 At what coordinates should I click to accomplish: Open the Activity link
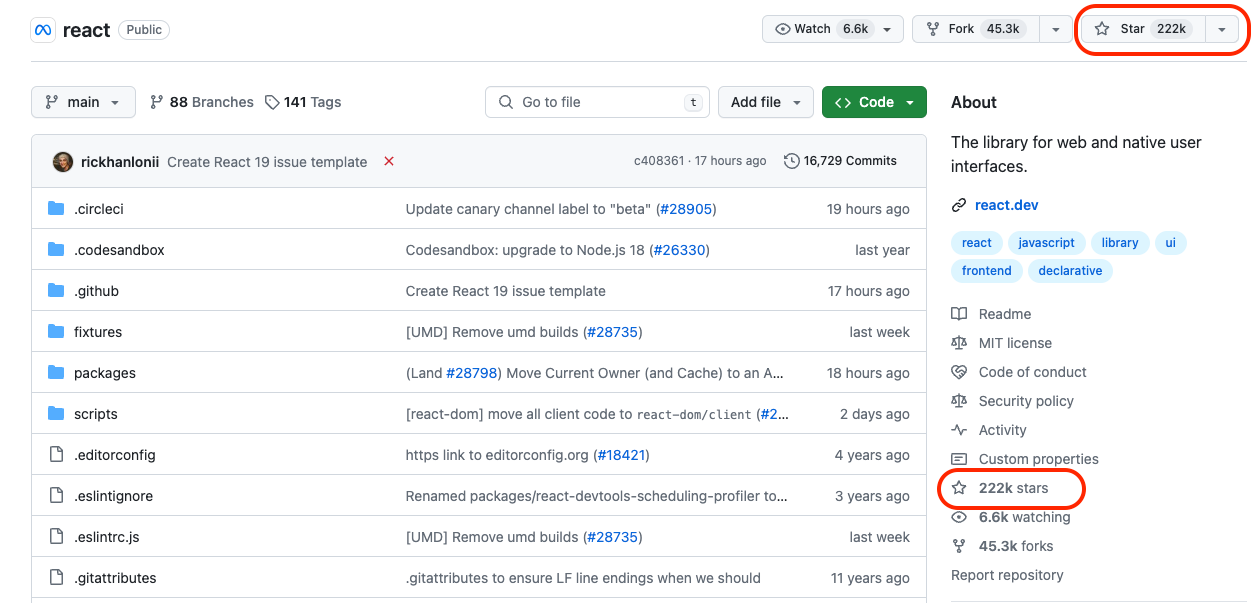click(x=1002, y=430)
